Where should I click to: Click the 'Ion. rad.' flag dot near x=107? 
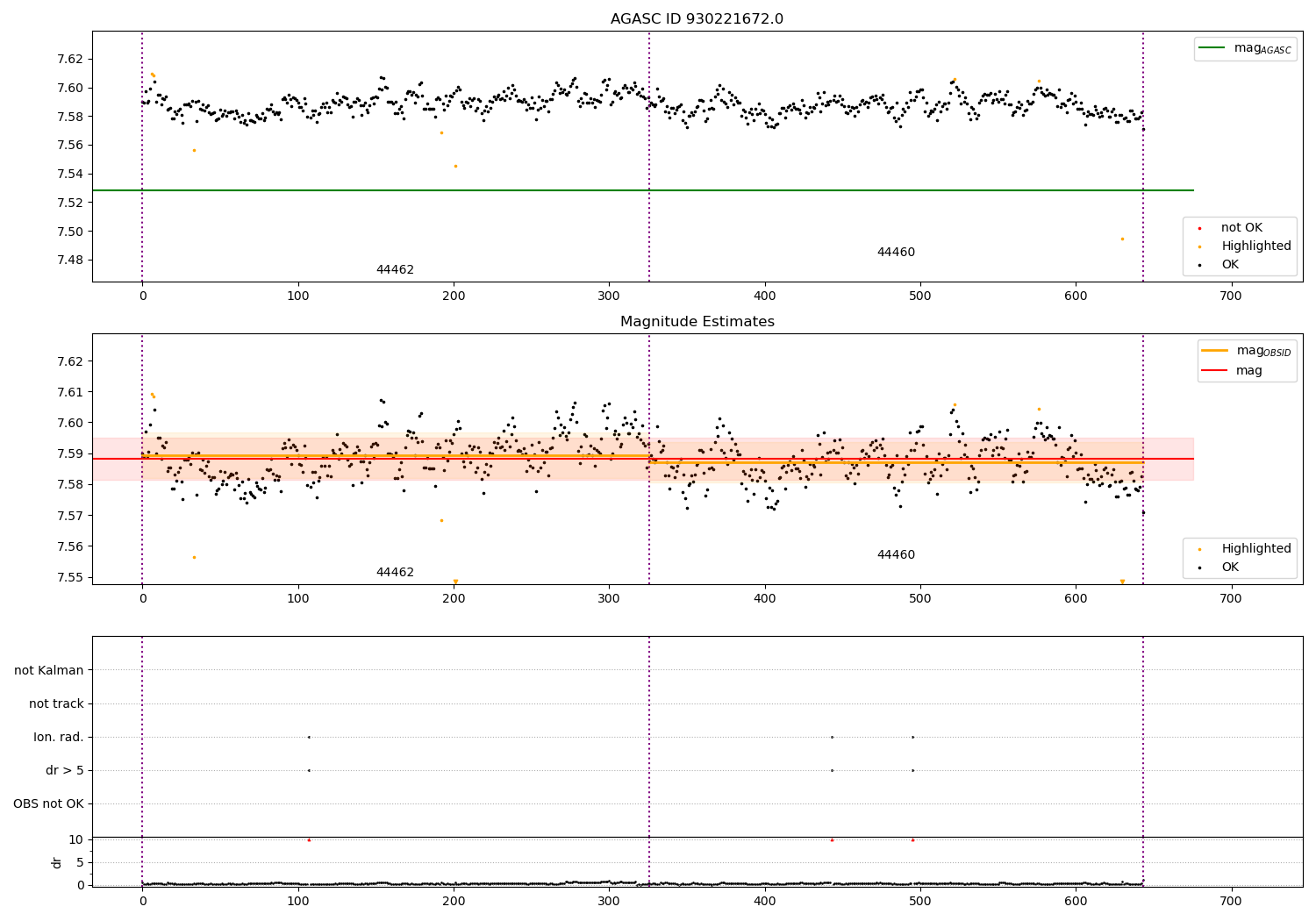point(309,737)
